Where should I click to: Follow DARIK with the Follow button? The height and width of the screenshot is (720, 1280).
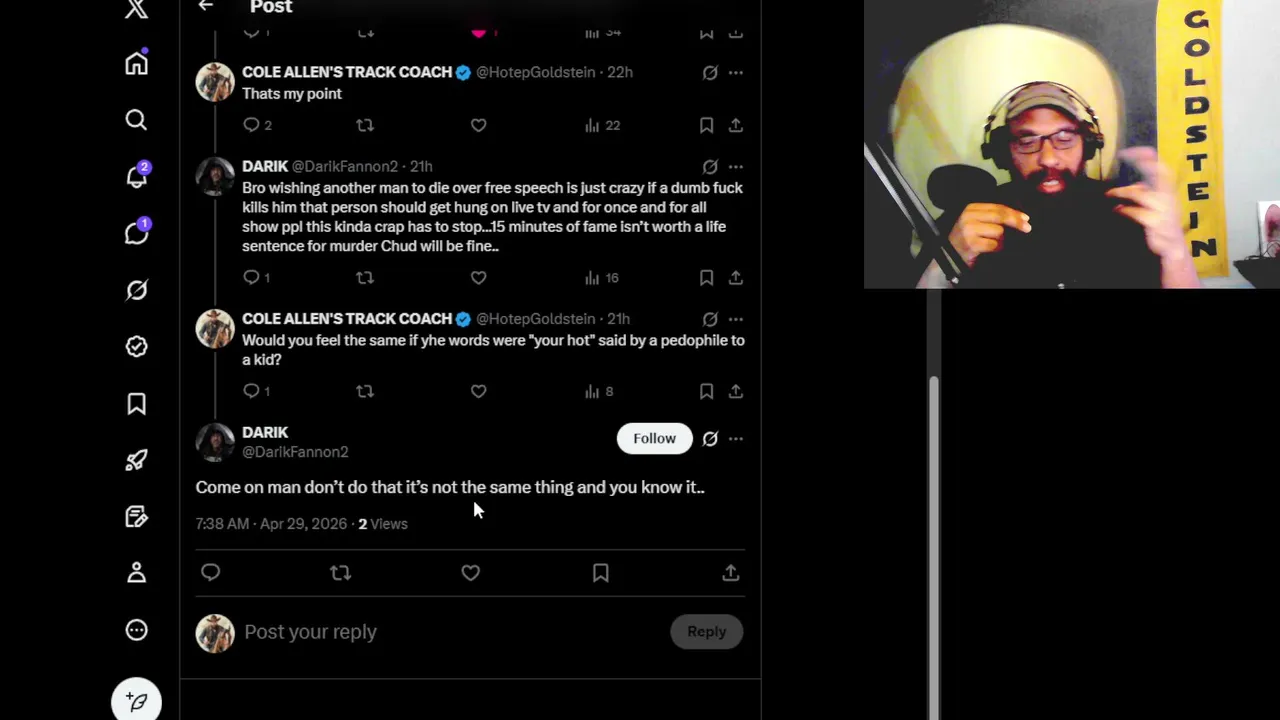(x=654, y=438)
